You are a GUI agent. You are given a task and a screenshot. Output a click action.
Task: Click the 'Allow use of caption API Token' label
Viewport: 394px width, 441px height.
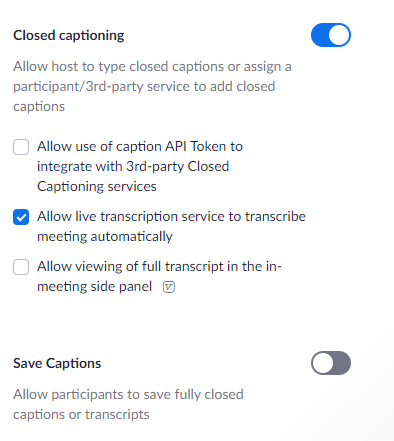140,166
